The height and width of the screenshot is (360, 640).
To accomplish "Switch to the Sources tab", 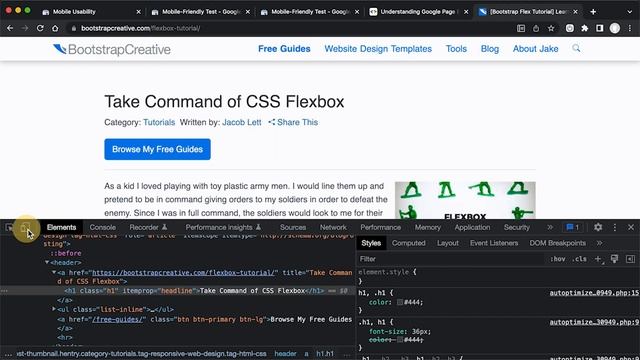I will click(x=293, y=227).
